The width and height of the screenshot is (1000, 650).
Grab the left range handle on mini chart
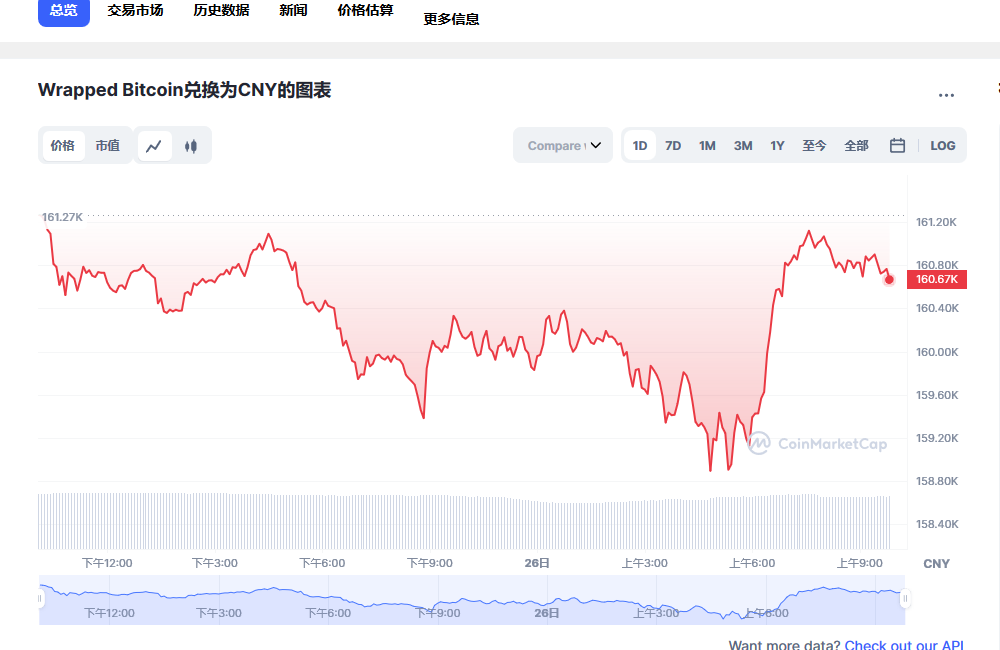[x=40, y=599]
